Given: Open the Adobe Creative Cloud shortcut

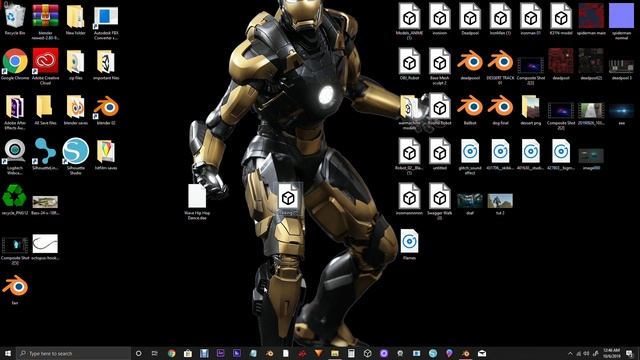Looking at the screenshot, I should pyautogui.click(x=45, y=62).
